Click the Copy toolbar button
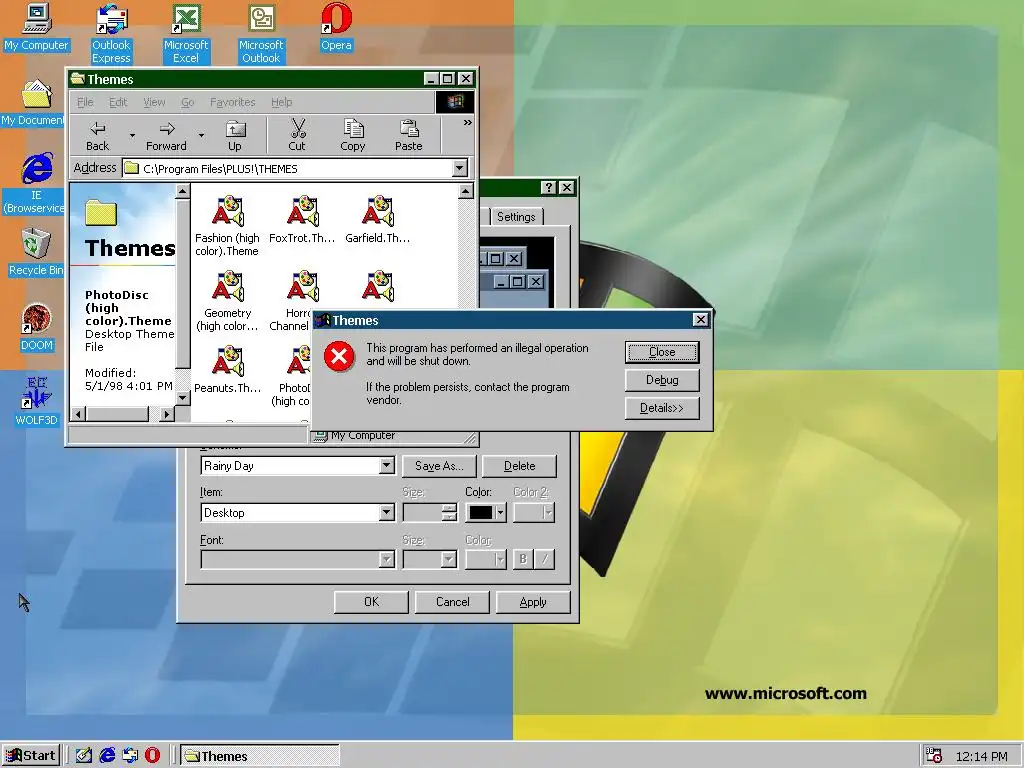The image size is (1024, 768). (353, 136)
